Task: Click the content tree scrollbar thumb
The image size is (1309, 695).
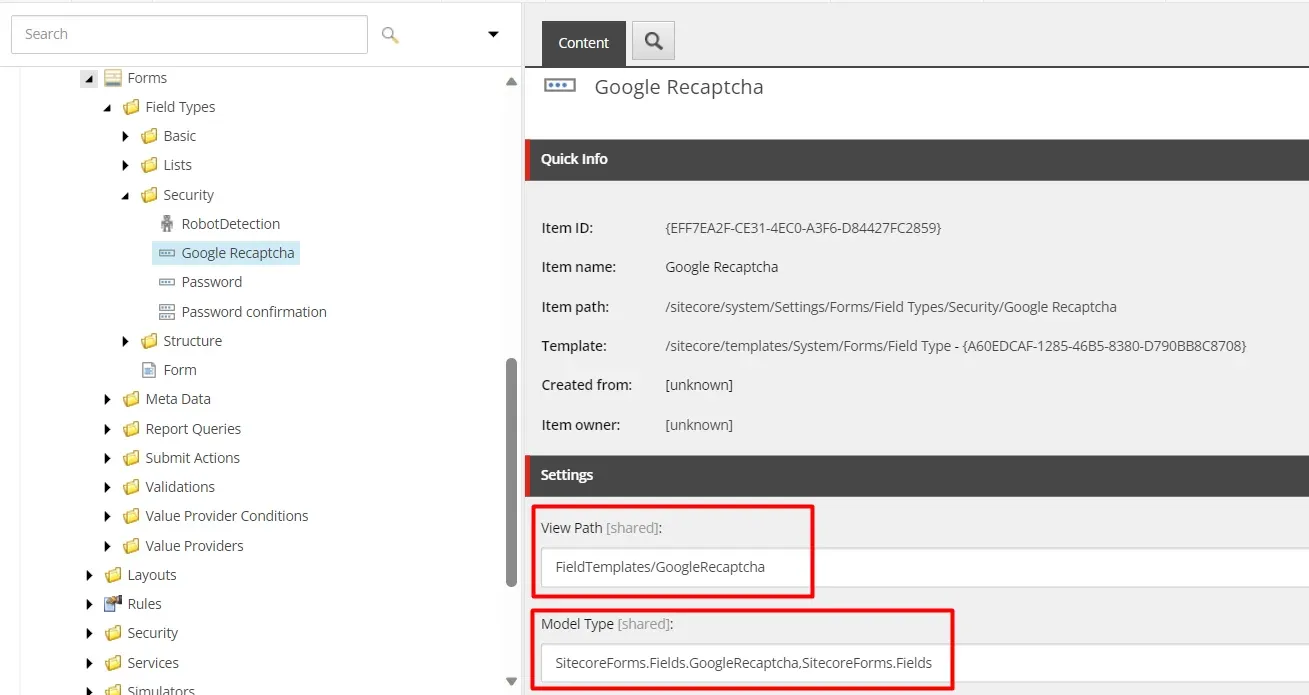Action: tap(511, 473)
